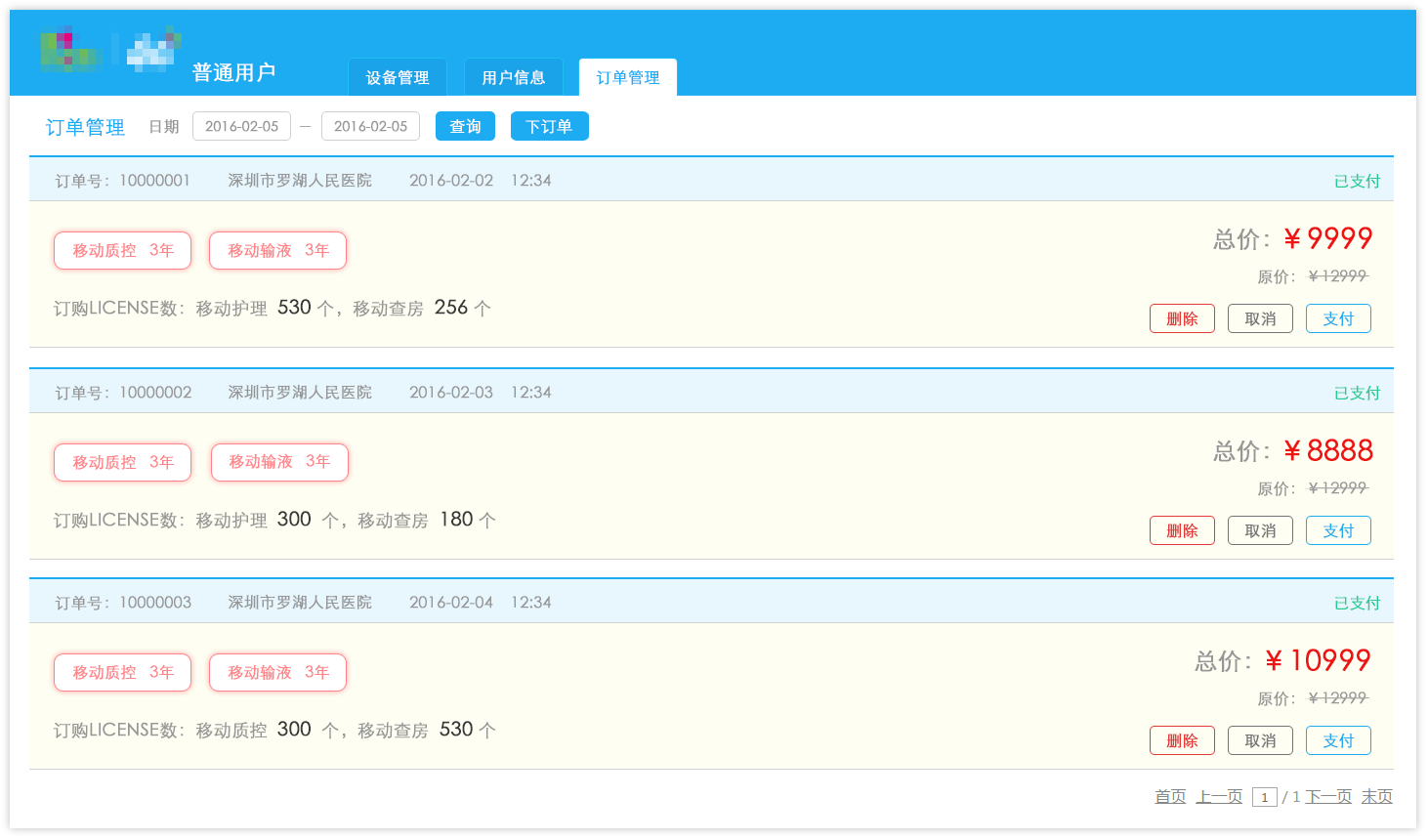This screenshot has width=1428, height=840.
Task: Click the 下订单 button
Action: tap(549, 126)
